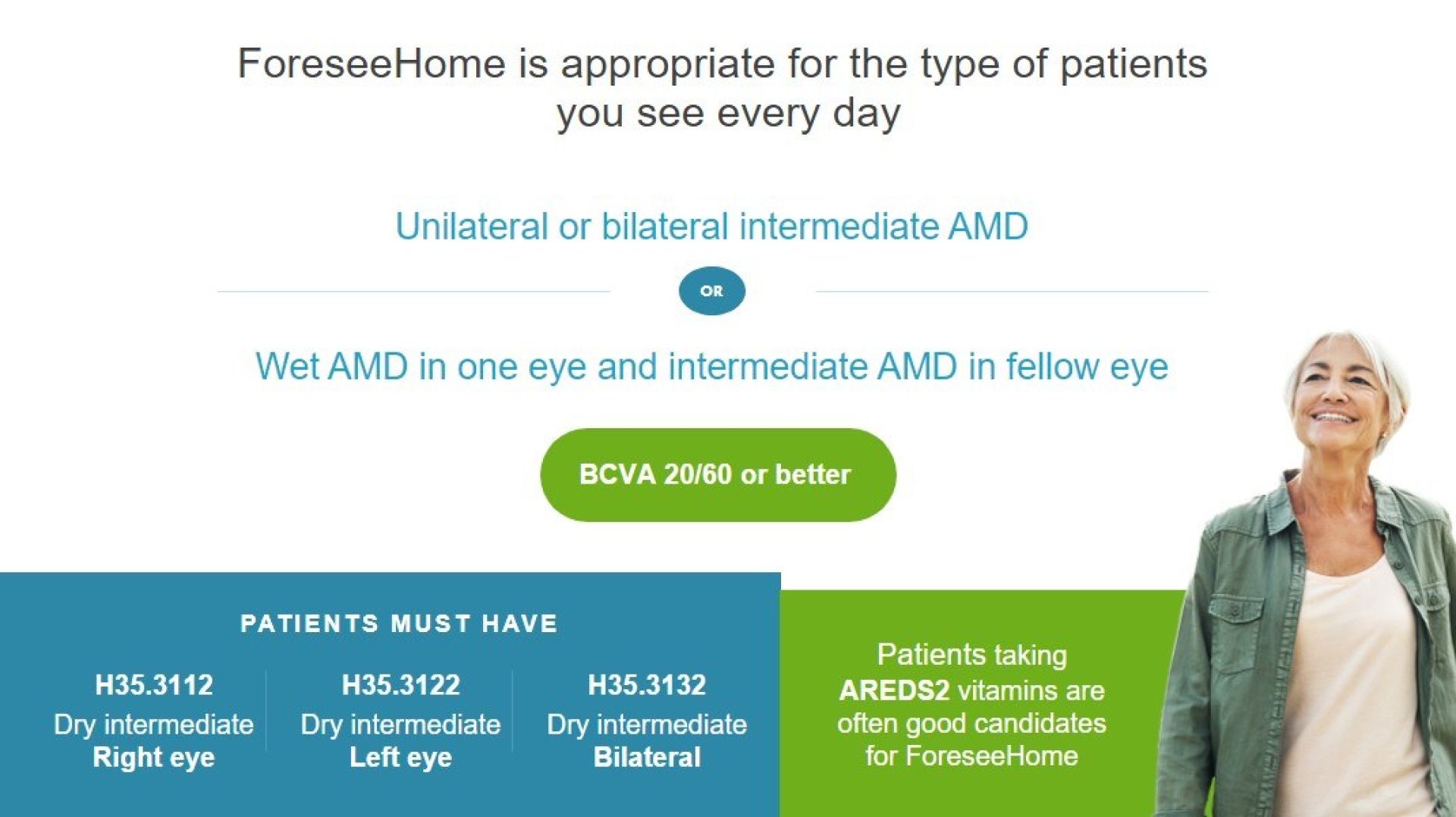Click the Bilateral label
This screenshot has height=817, width=1456.
click(647, 757)
